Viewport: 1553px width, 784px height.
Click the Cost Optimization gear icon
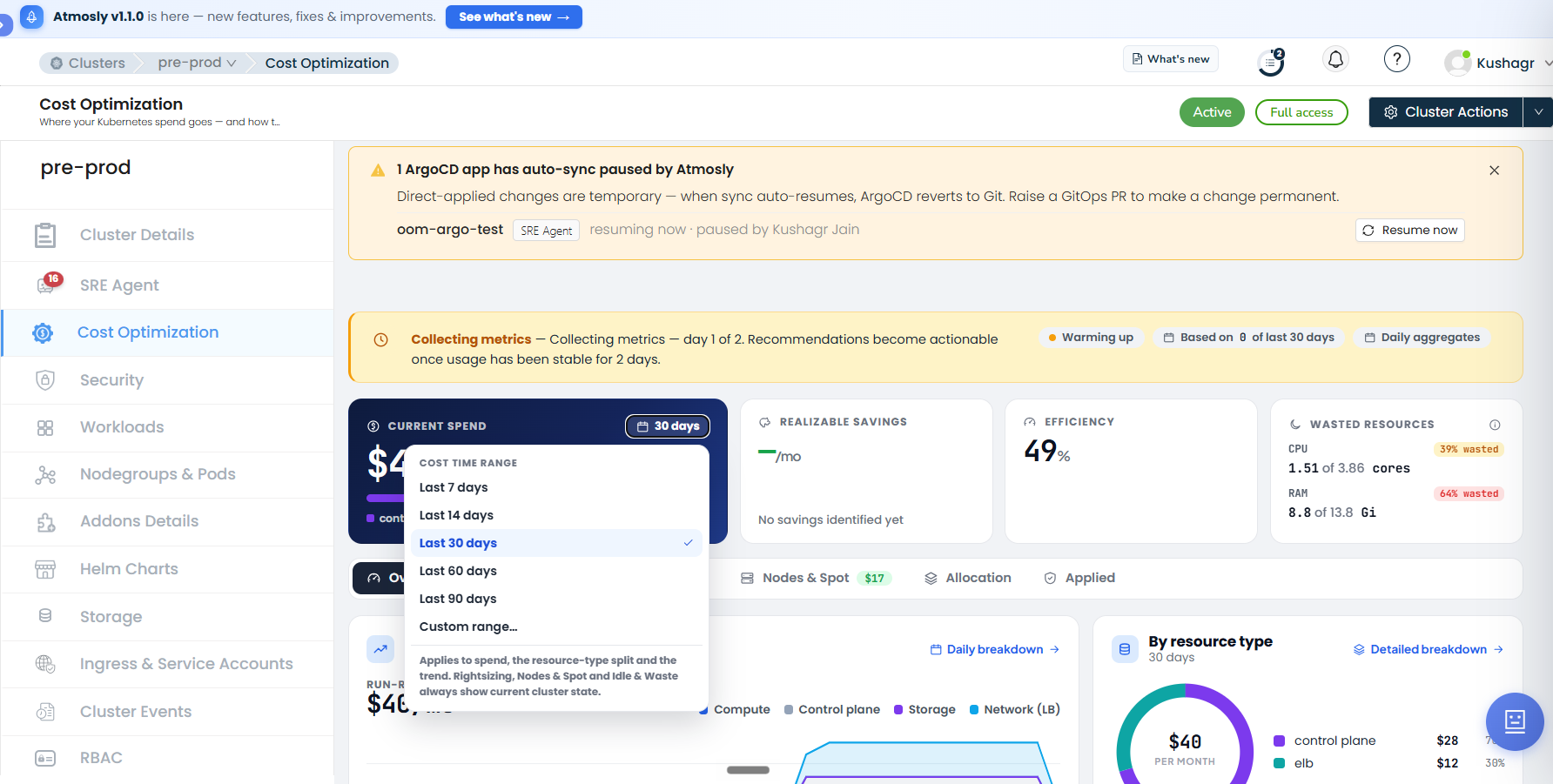(x=43, y=333)
